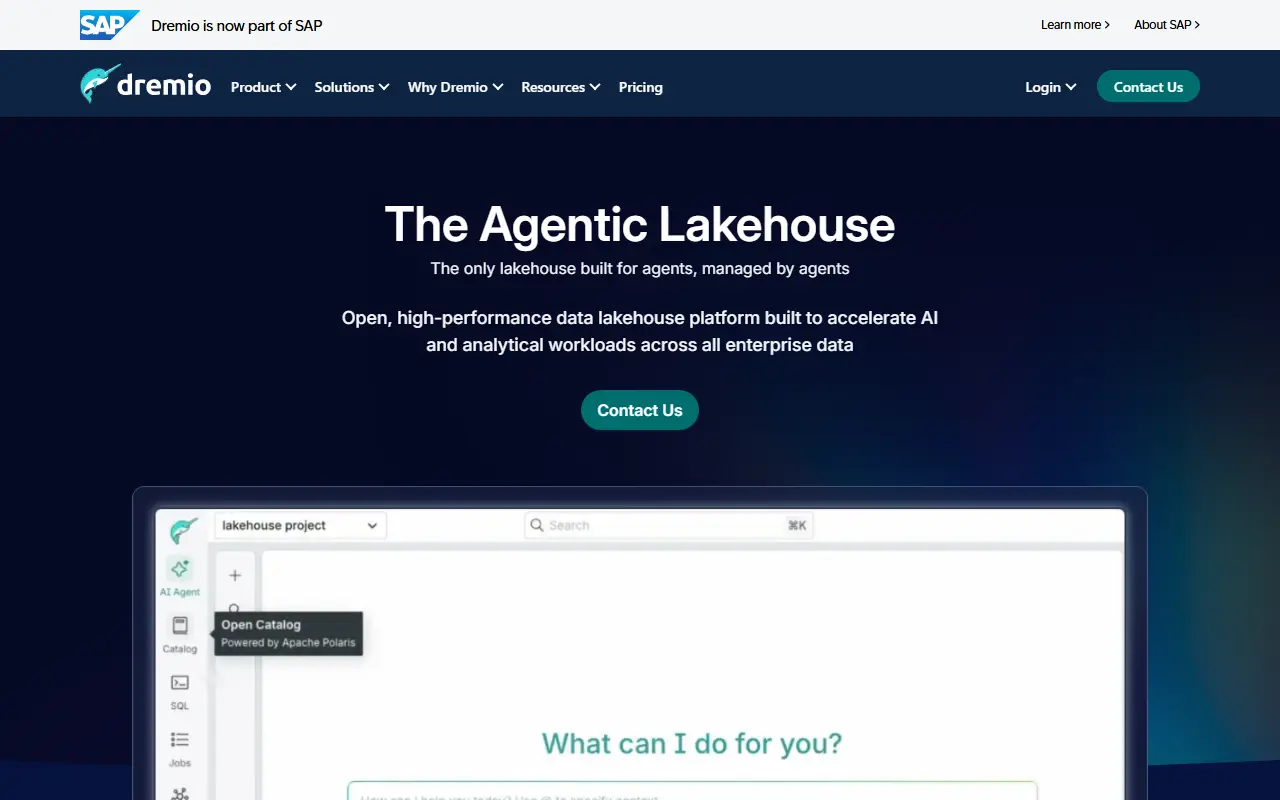Screen dimensions: 1280x800
Task: Click the 'Dremio is now part of SAP' text
Action: [237, 25]
